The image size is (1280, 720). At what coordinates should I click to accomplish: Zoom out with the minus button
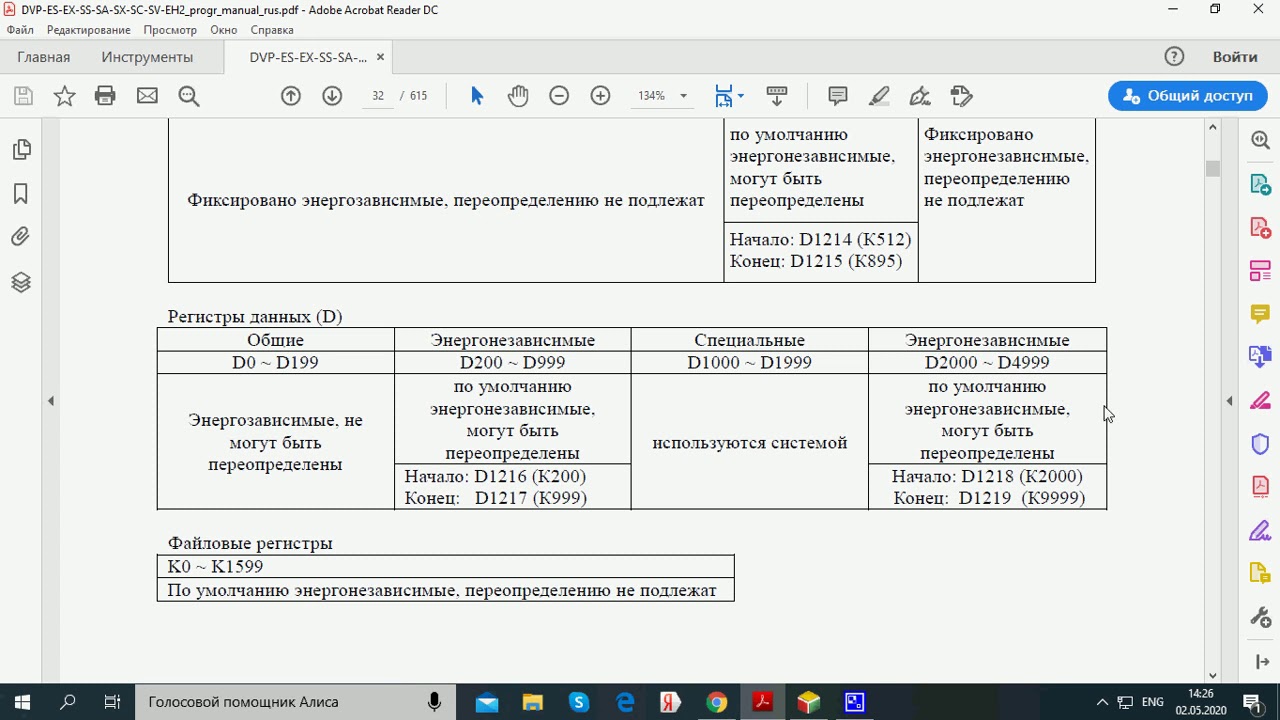(x=559, y=96)
